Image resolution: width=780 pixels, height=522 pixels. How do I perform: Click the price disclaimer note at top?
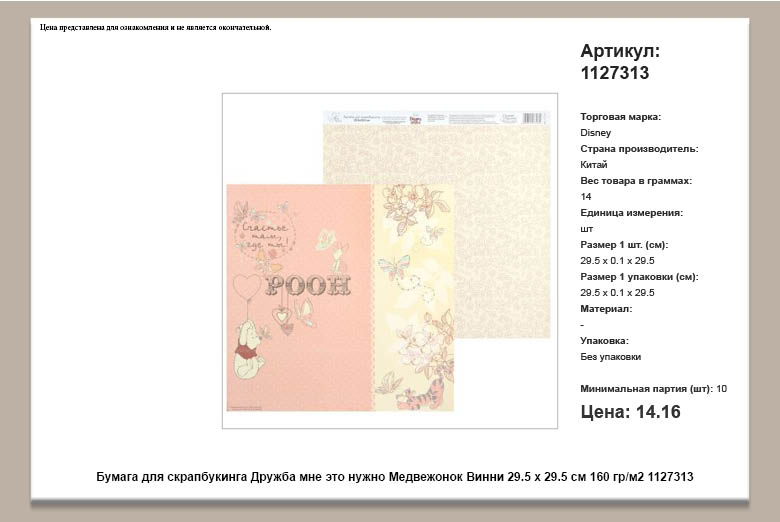(x=156, y=27)
